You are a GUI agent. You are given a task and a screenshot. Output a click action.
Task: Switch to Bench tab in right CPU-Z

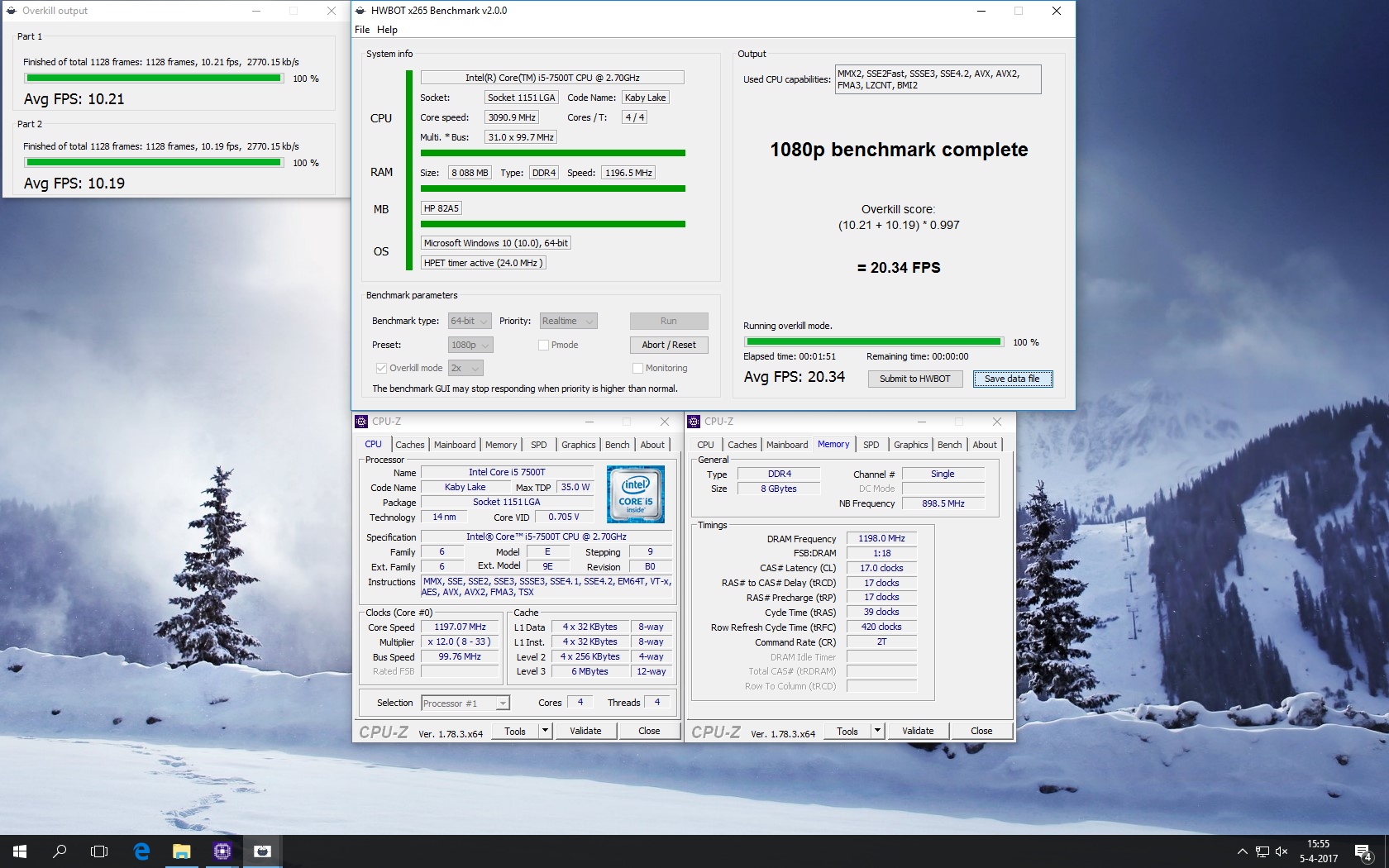coord(949,445)
